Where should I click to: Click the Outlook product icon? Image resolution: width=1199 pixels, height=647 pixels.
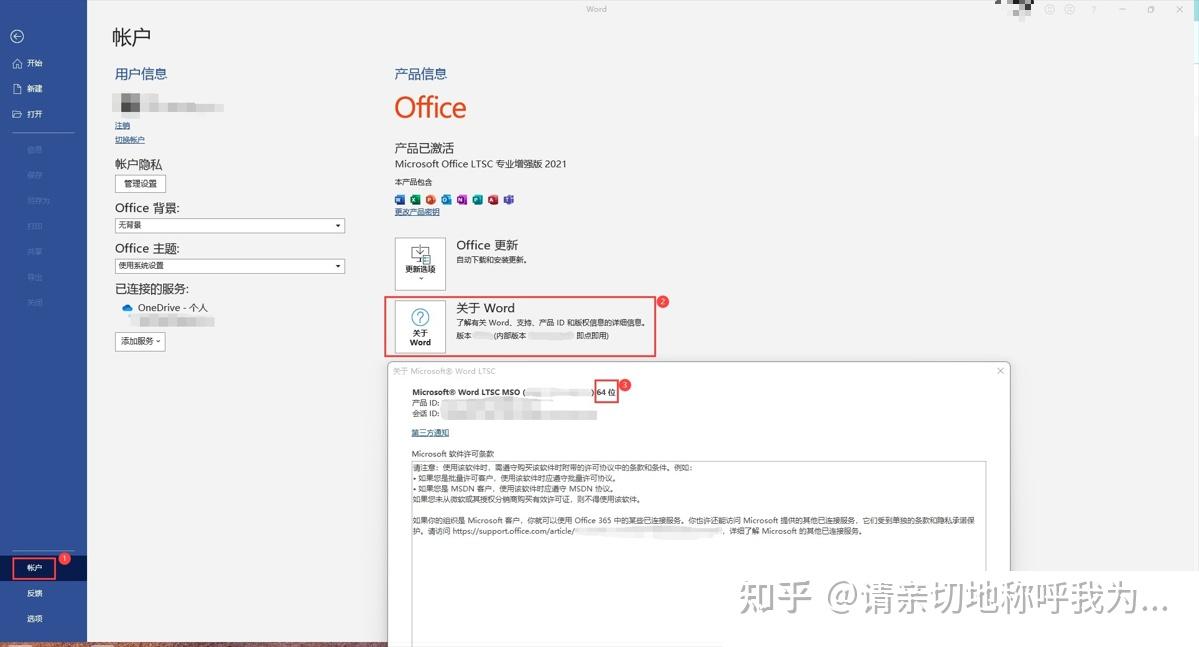pos(446,200)
